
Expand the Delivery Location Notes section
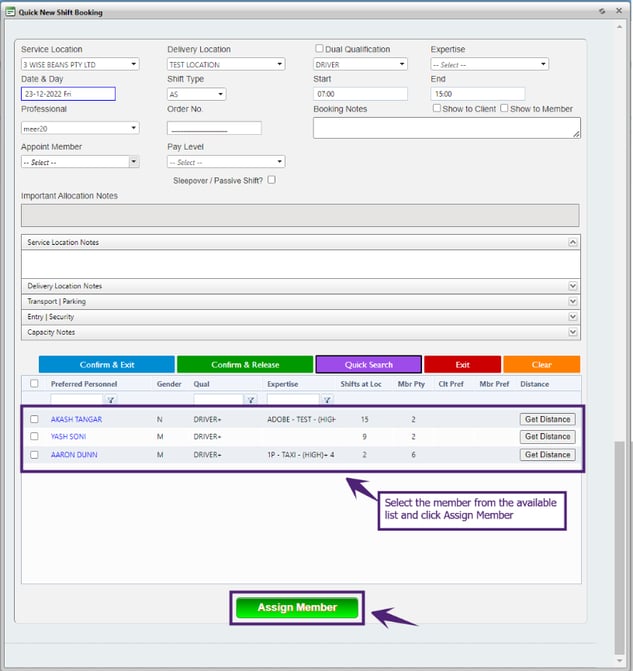tap(573, 286)
